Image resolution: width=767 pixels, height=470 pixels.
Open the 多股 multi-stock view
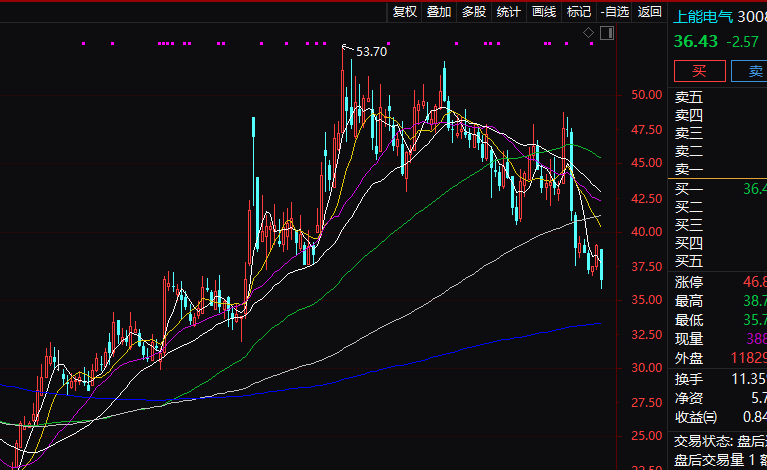click(x=474, y=12)
